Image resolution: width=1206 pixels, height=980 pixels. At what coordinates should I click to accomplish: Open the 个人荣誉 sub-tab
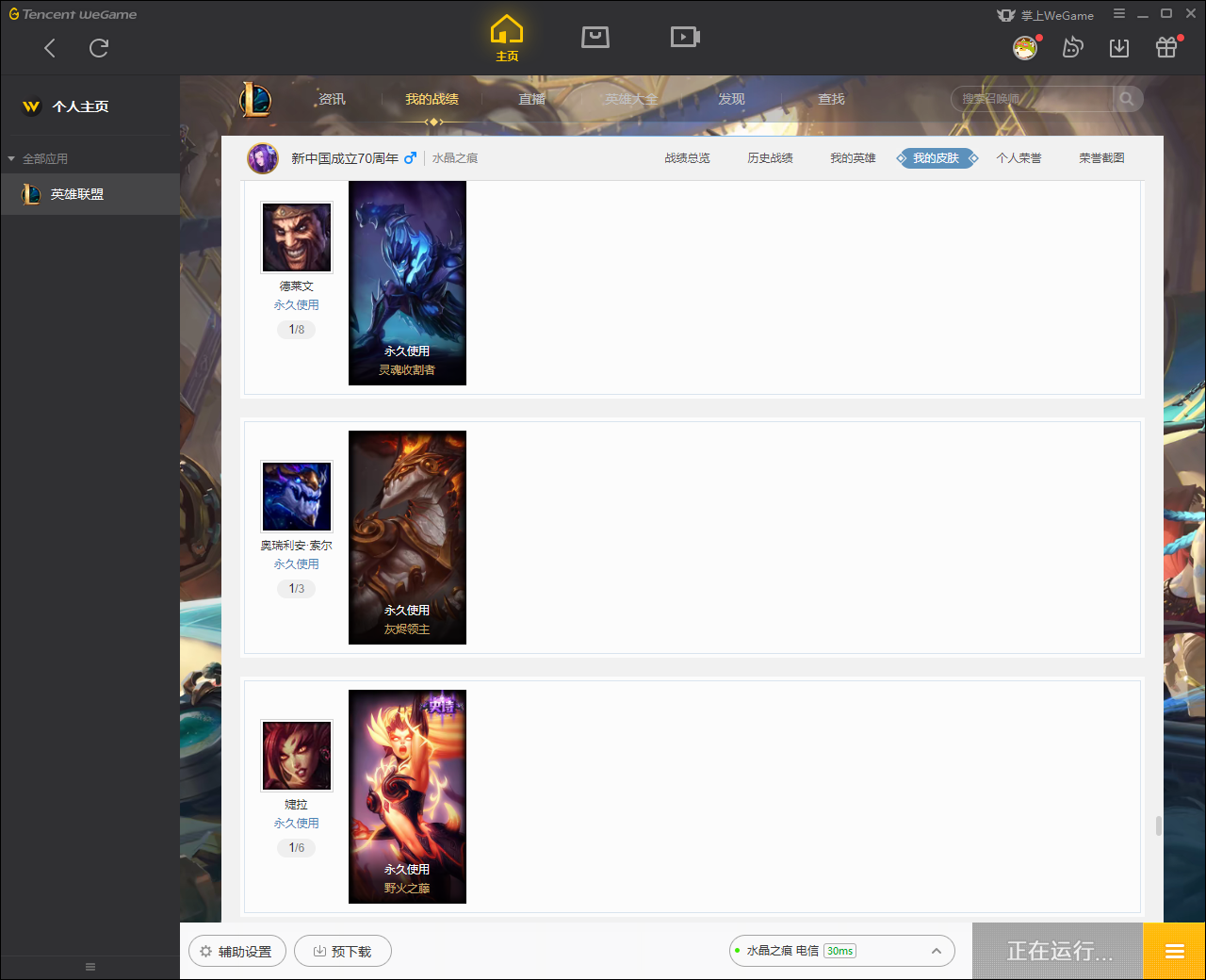(x=1019, y=158)
